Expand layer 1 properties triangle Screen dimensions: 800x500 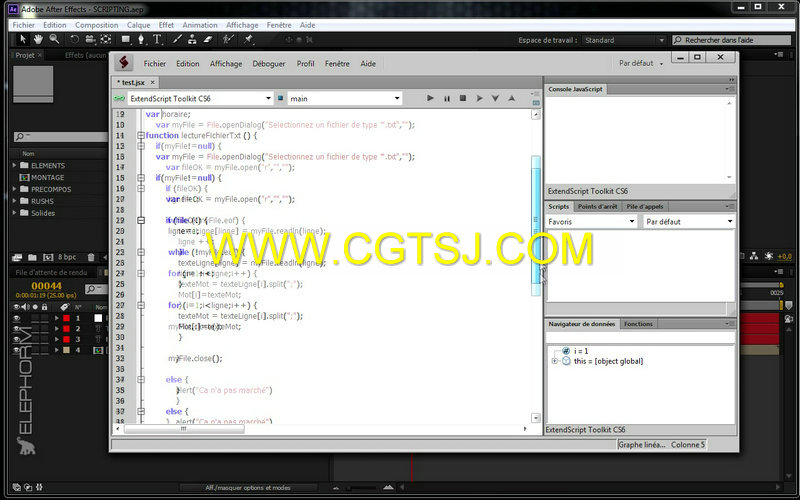pyautogui.click(x=57, y=318)
